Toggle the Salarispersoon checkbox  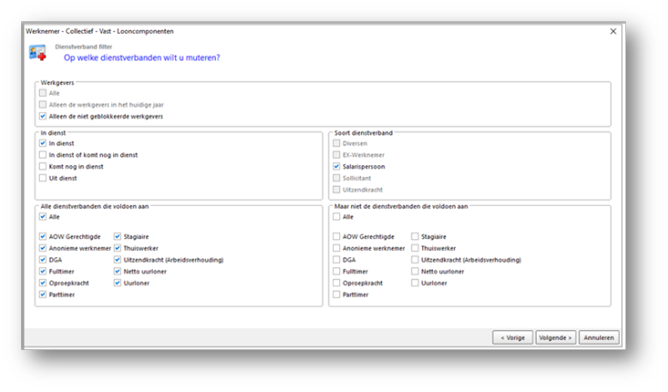337,166
